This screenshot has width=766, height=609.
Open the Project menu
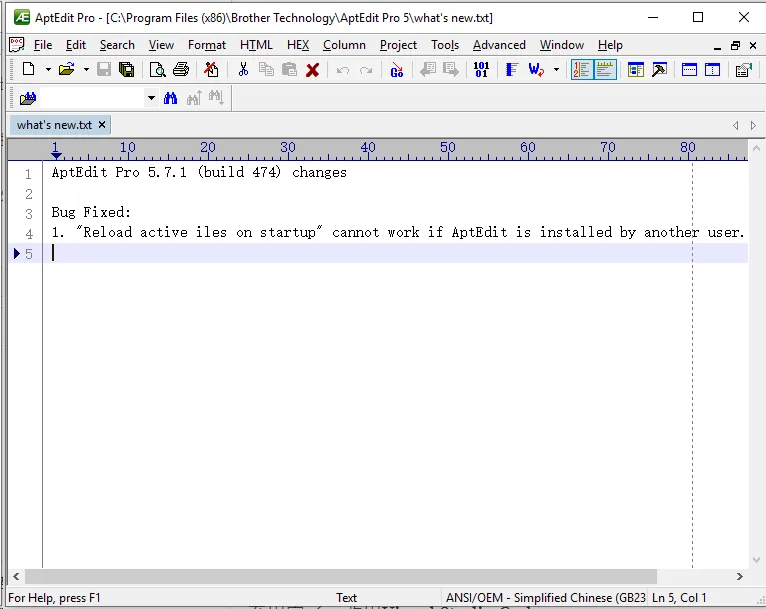click(x=398, y=45)
